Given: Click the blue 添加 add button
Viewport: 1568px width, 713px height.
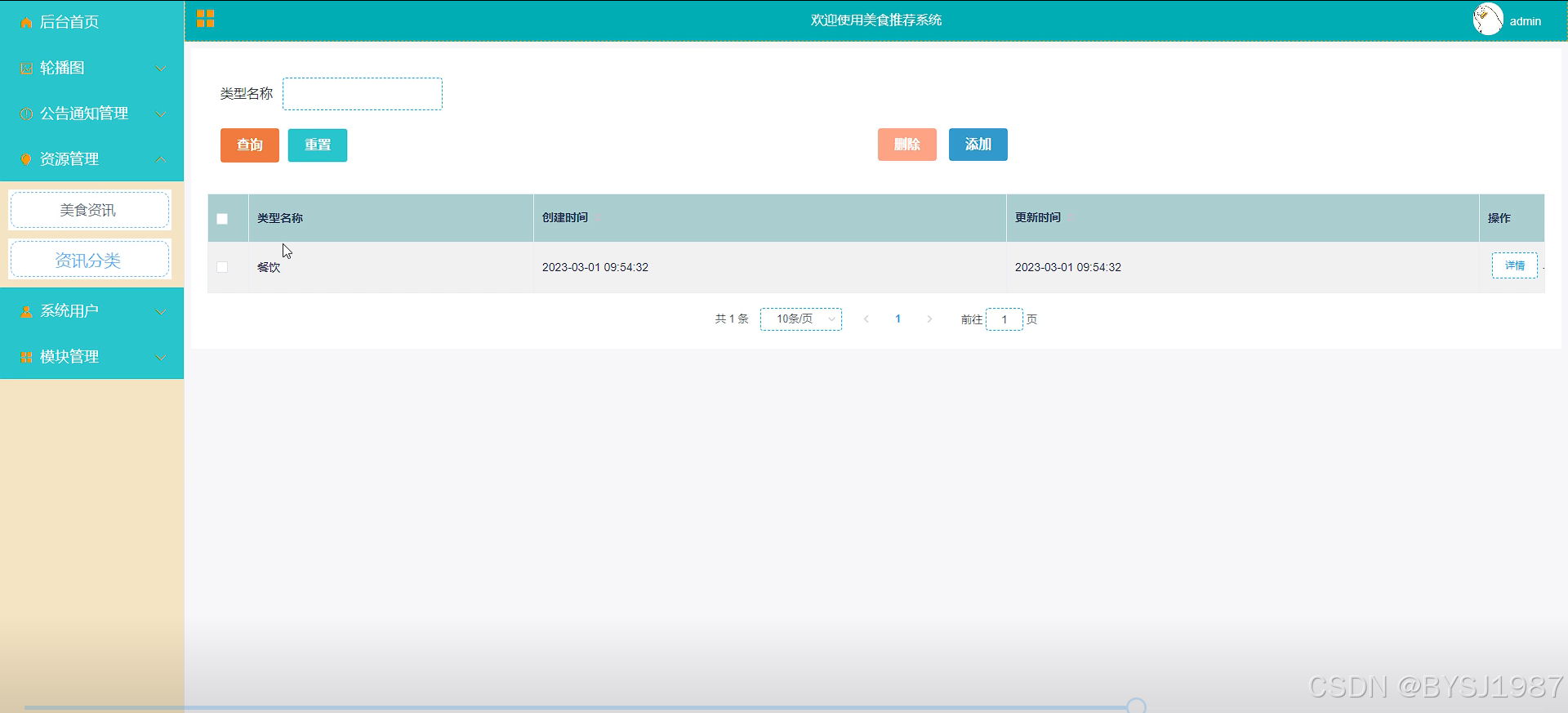Looking at the screenshot, I should coord(978,145).
